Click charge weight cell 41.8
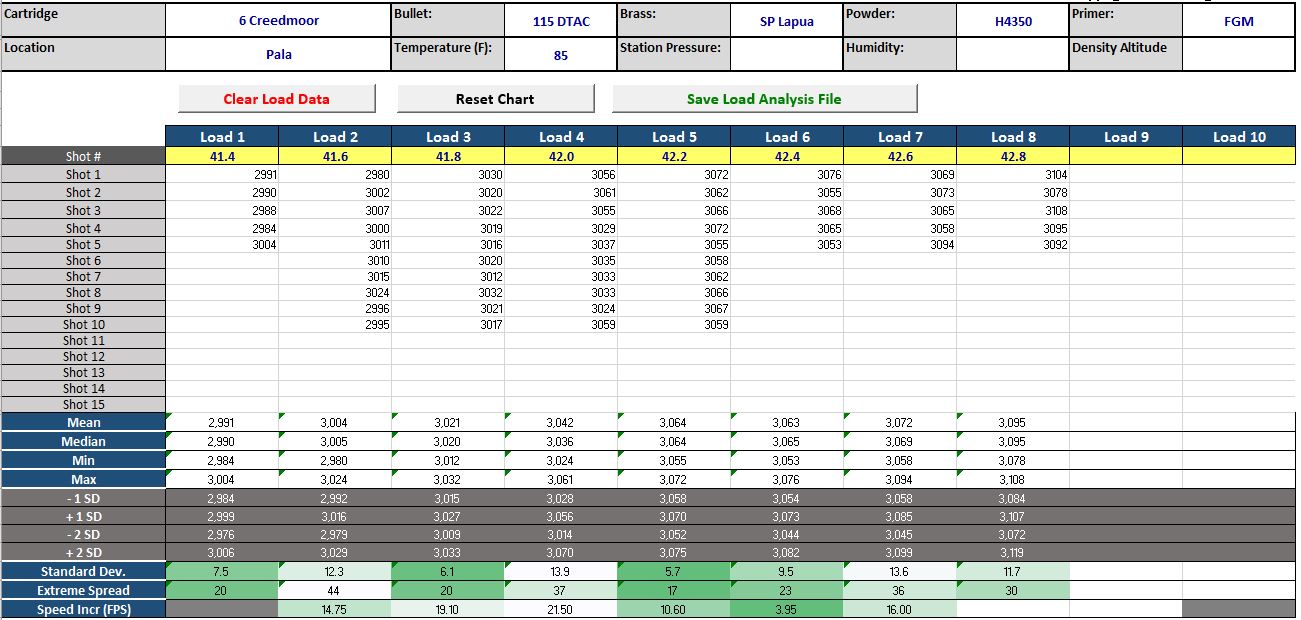The height and width of the screenshot is (620, 1301). 448,156
